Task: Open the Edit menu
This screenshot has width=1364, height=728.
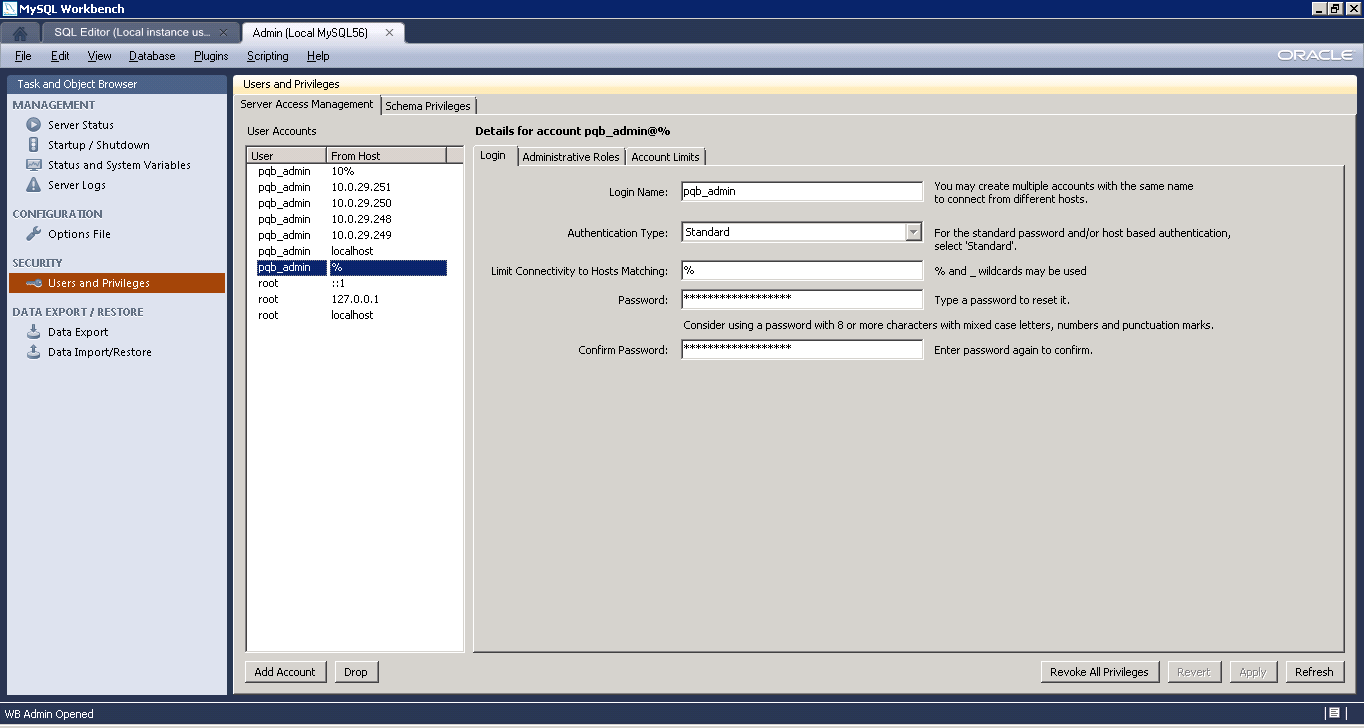Action: coord(60,56)
